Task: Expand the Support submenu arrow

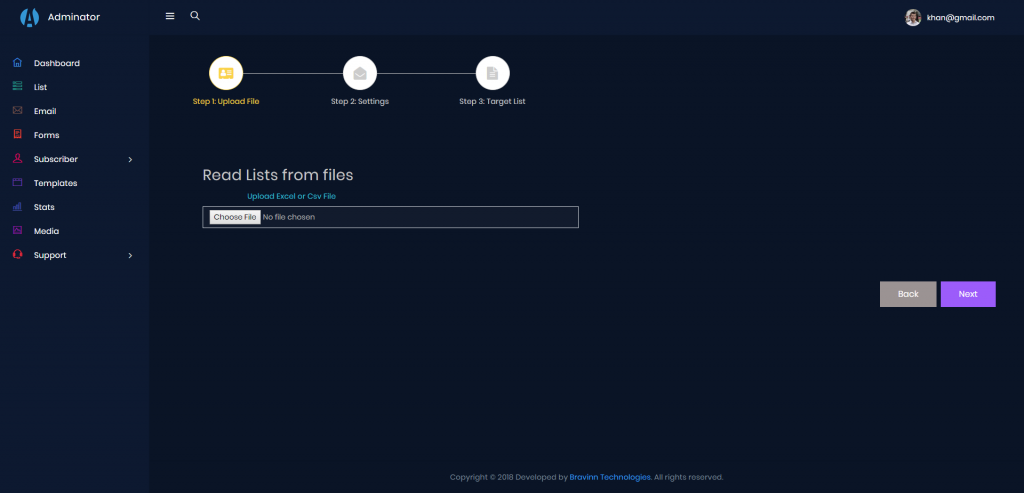Action: pyautogui.click(x=130, y=255)
